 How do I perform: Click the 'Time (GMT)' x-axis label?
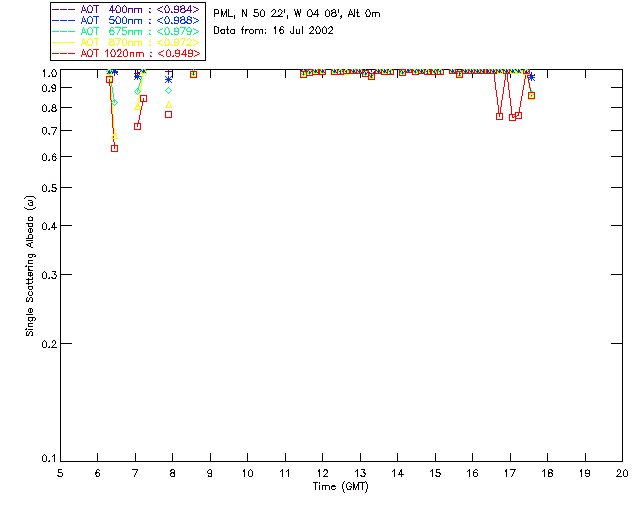coord(340,487)
